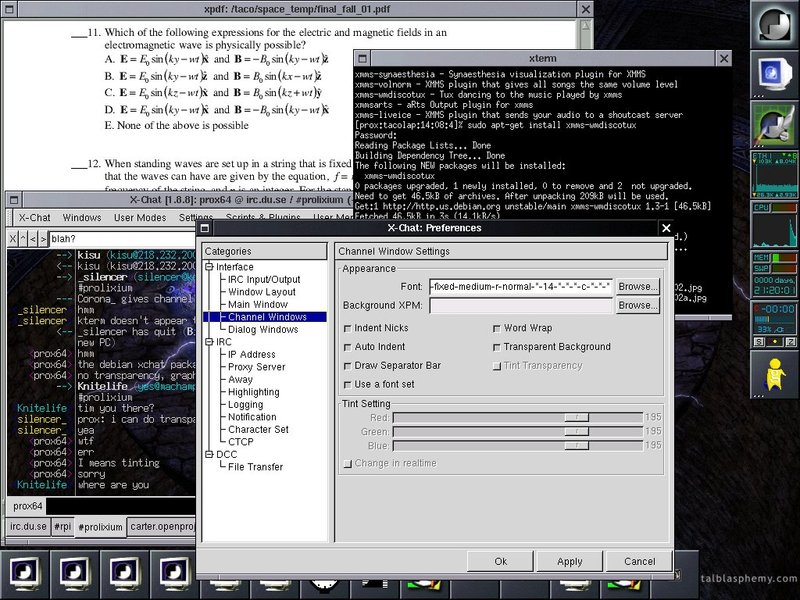Switch to the irc.du.se tab
The width and height of the screenshot is (800, 600).
pos(28,526)
